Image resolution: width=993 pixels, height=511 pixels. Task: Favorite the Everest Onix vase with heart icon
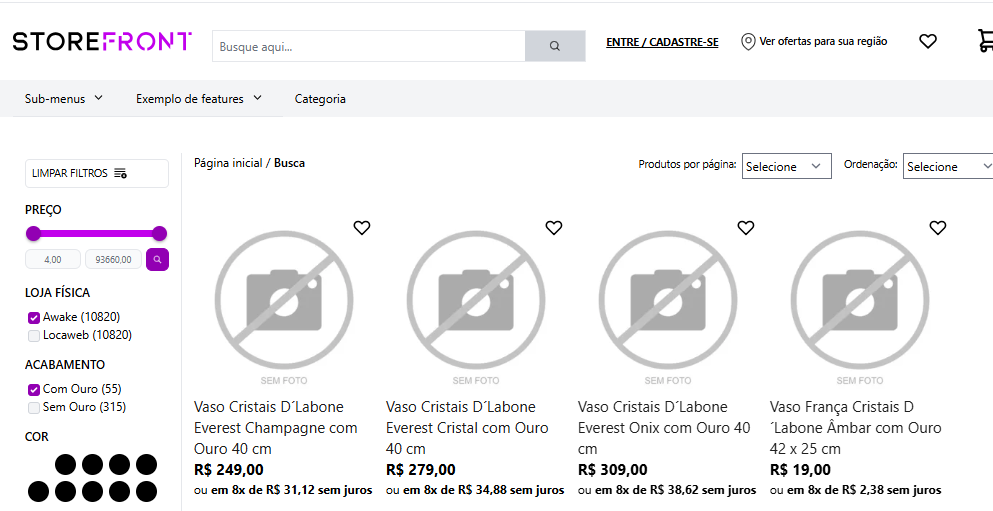tap(745, 227)
